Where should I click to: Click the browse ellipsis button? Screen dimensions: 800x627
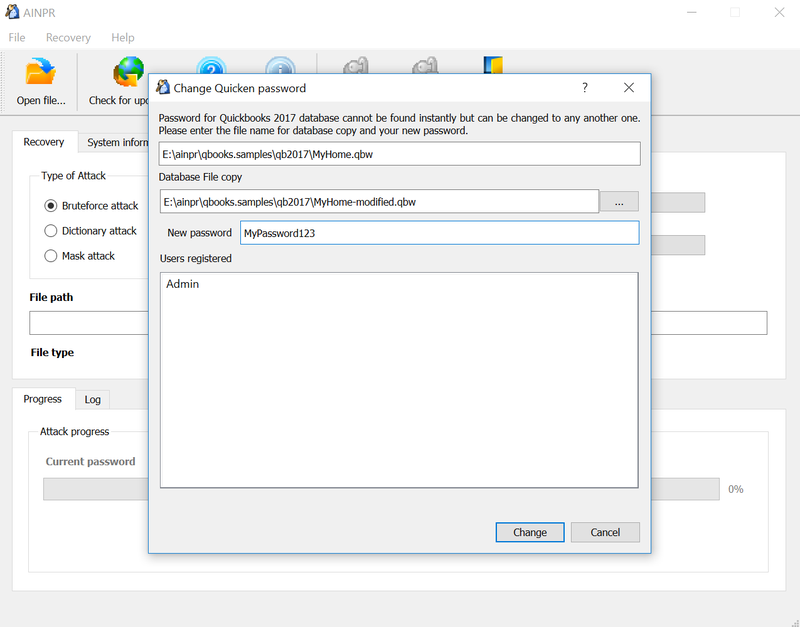coord(619,202)
